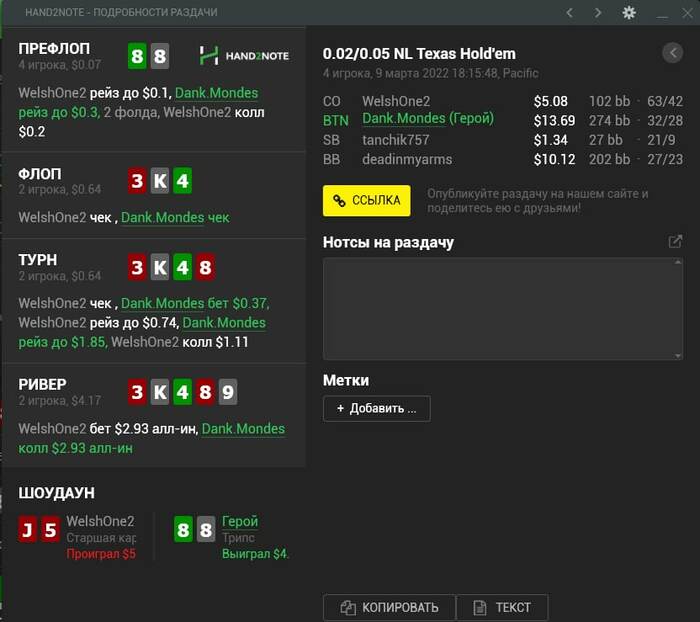Viewport: 700px width, 622px height.
Task: Click the 0.02/0.05 NL Texas Hold'em title
Action: (419, 54)
